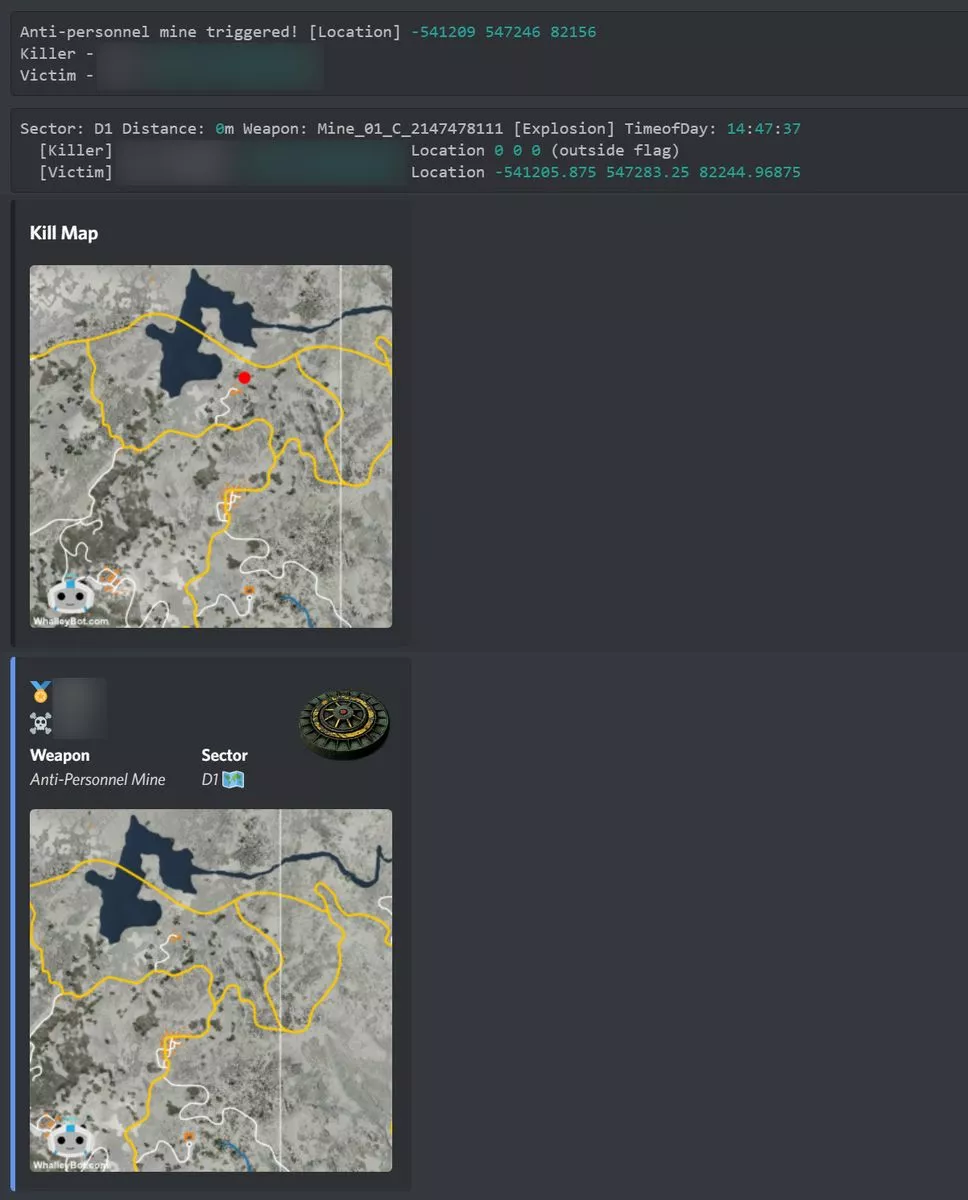968x1200 pixels.
Task: Click the red kill marker on Kill Map
Action: point(244,377)
